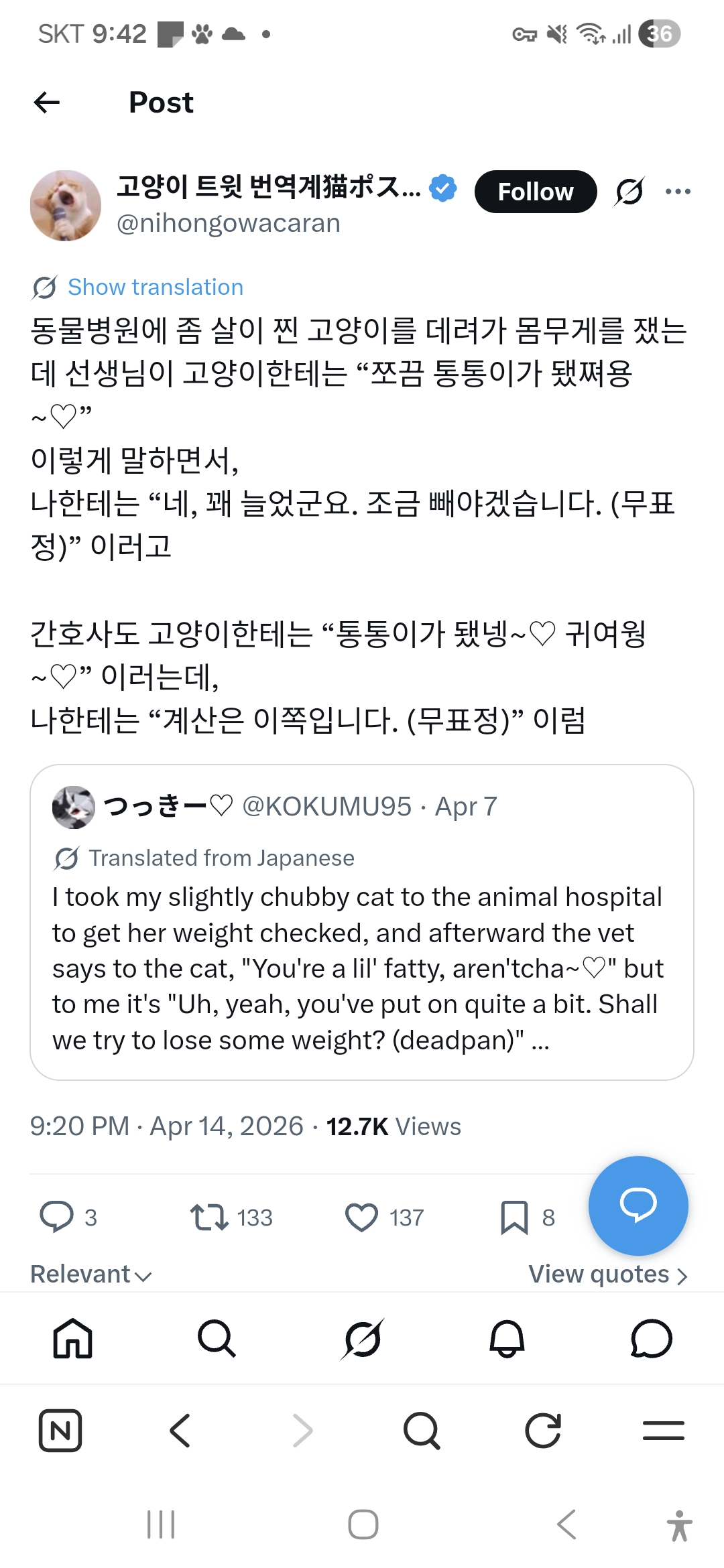724x1568 pixels.
Task: Open the Grok icon next to Follow
Action: tap(629, 192)
